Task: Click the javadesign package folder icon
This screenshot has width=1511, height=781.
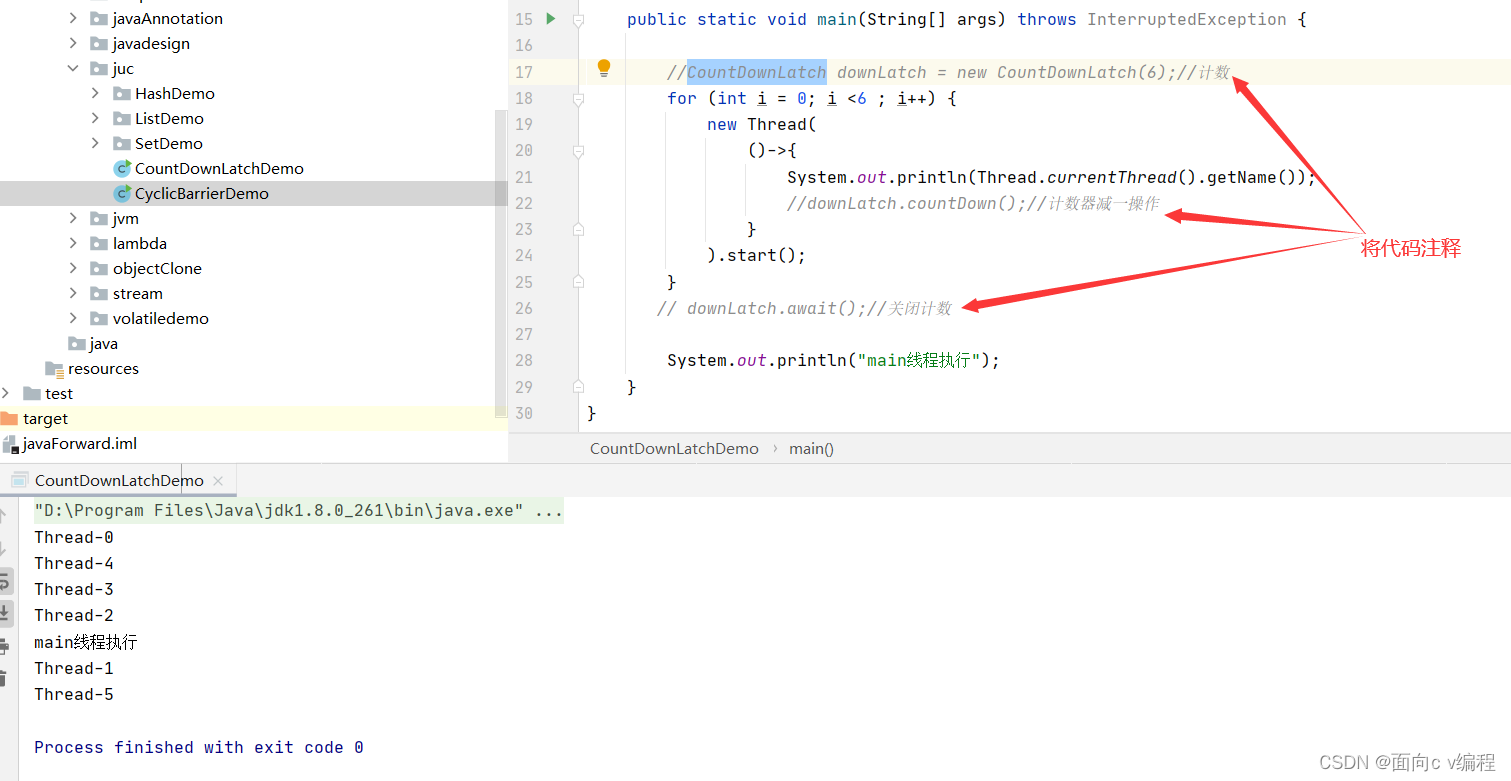Action: point(98,43)
